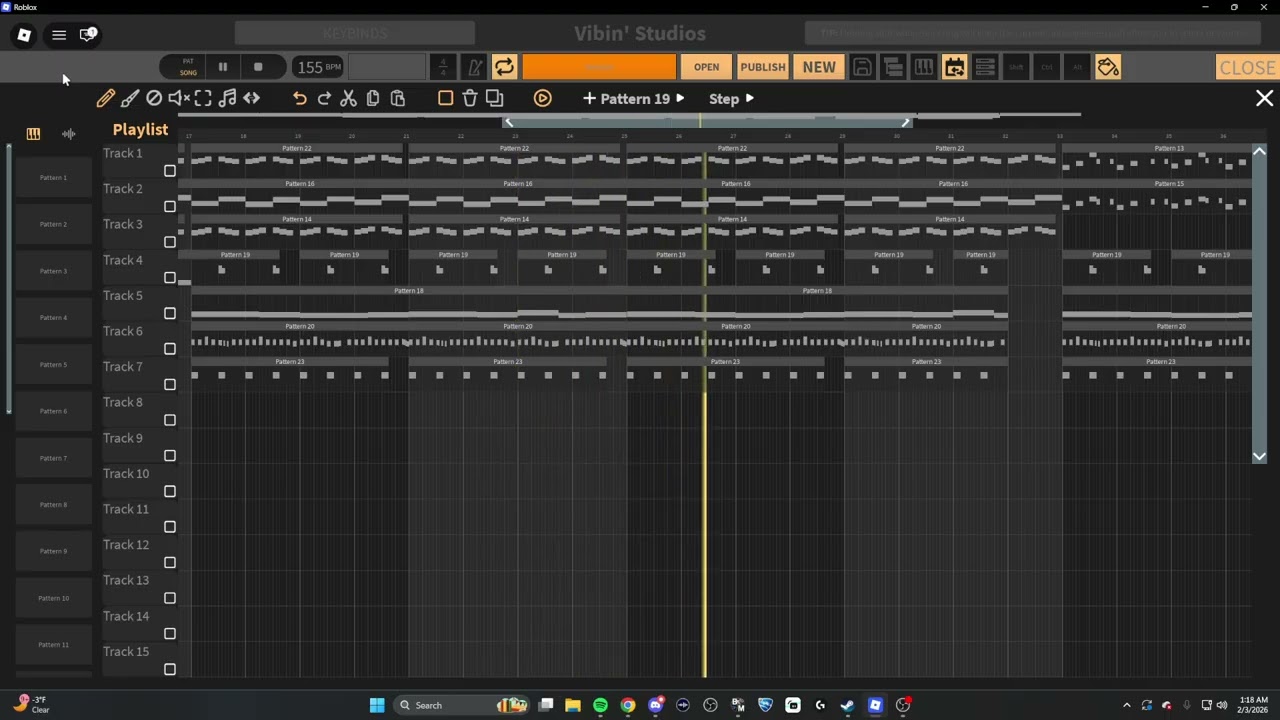Screen dimensions: 1280x720
Task: Open the Roblox logo menu
Action: tap(24, 35)
